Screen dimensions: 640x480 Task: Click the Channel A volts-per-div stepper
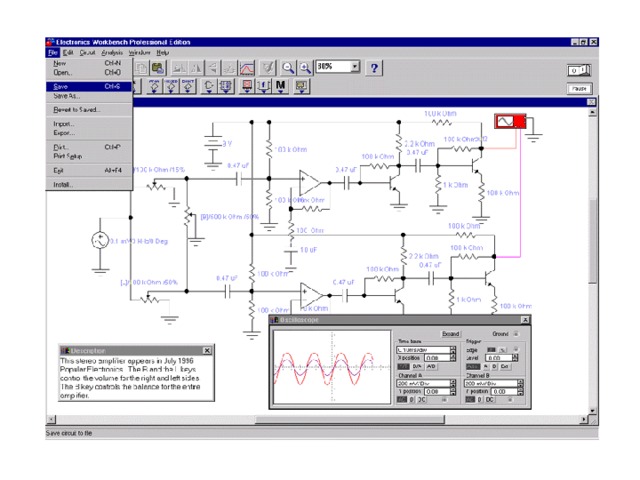(x=453, y=383)
